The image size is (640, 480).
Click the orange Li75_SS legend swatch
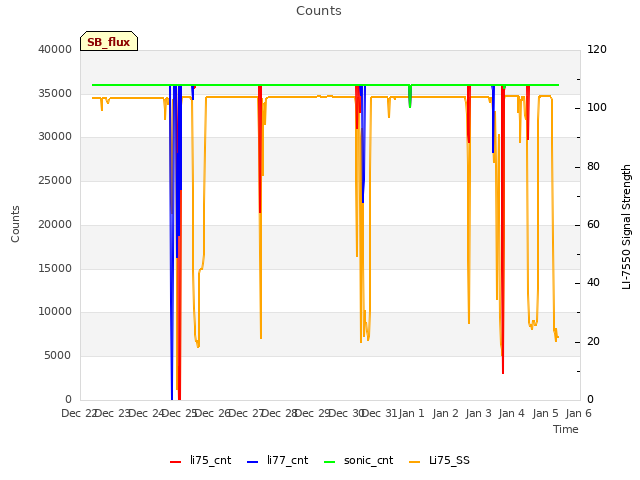(414, 462)
